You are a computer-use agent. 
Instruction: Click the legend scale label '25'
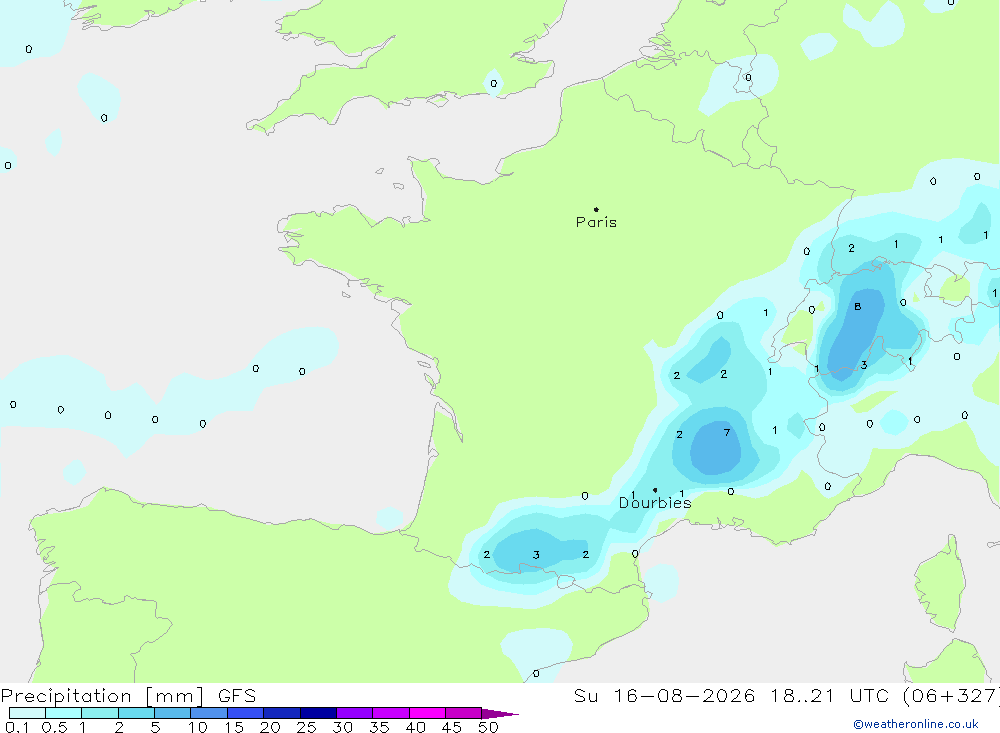point(306,727)
